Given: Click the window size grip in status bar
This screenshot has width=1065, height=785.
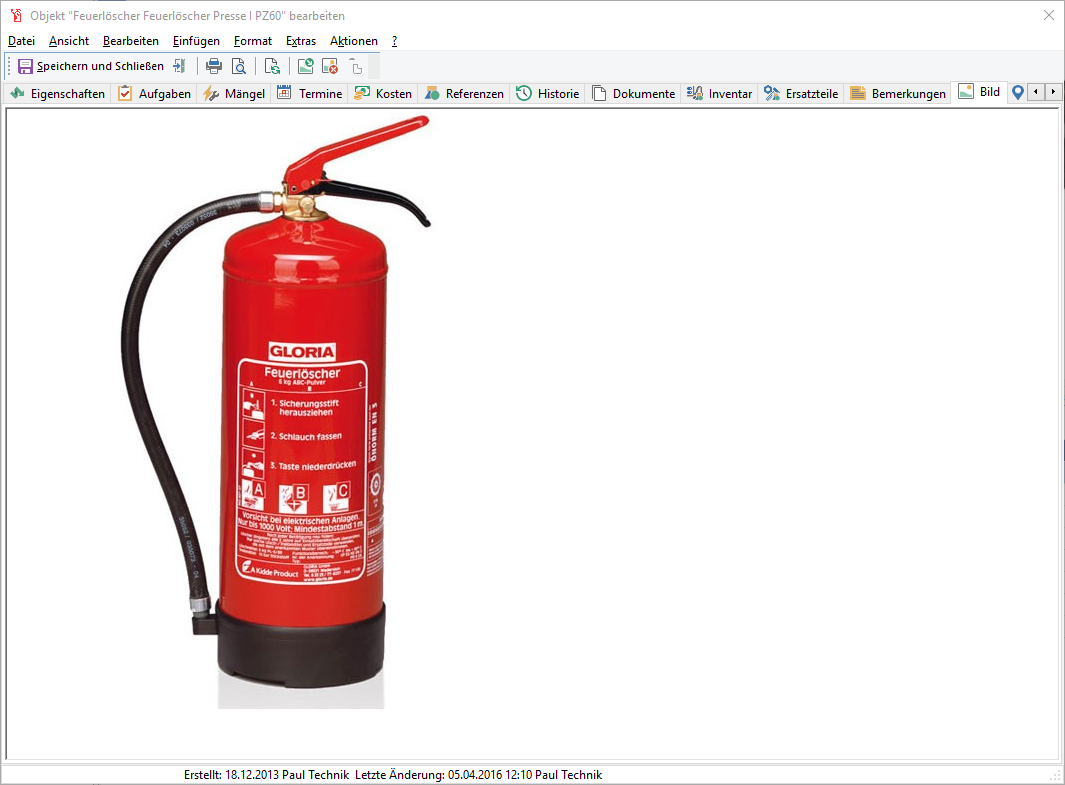Looking at the screenshot, I should pos(1055,776).
